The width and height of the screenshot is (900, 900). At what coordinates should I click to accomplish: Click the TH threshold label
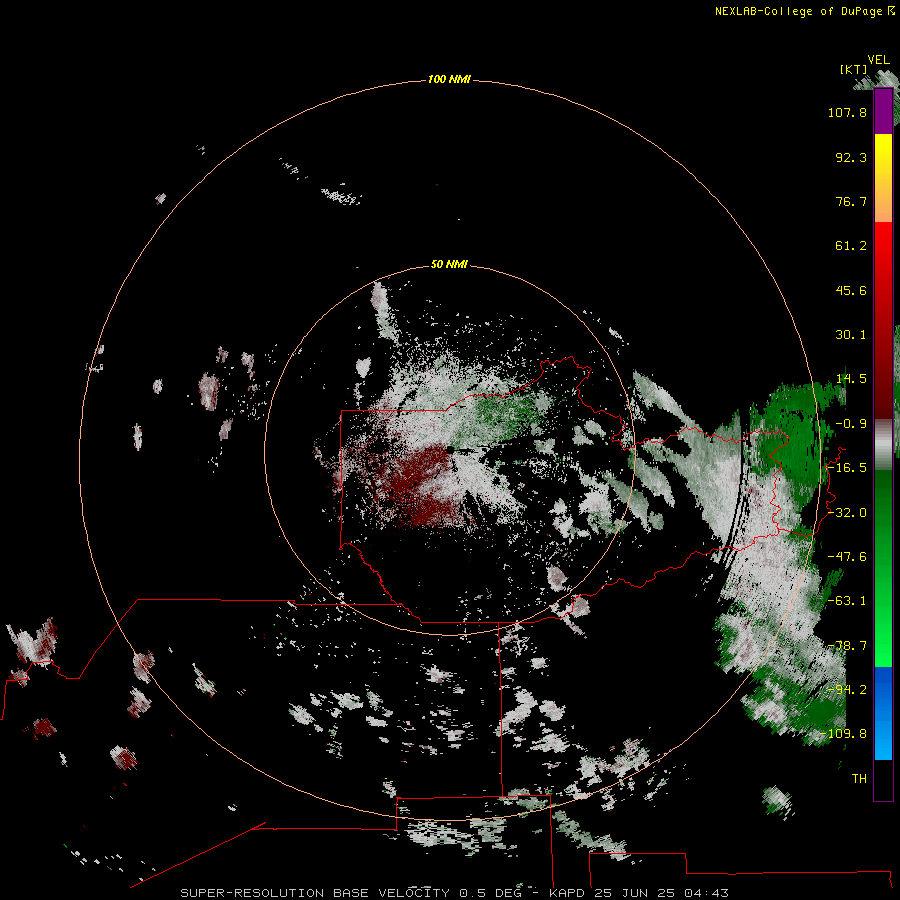859,779
